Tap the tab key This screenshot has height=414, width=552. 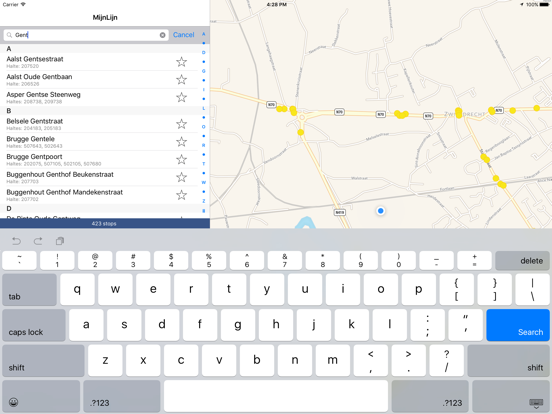(x=30, y=290)
